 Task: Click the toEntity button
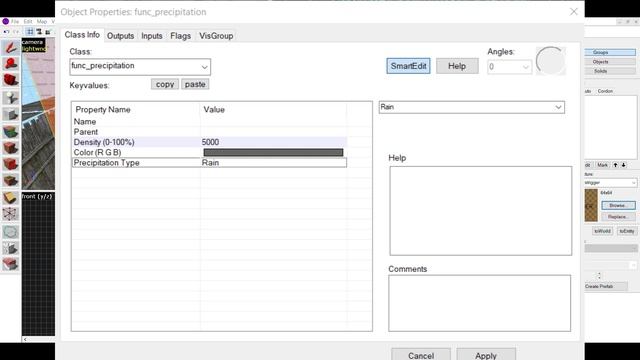(x=627, y=231)
